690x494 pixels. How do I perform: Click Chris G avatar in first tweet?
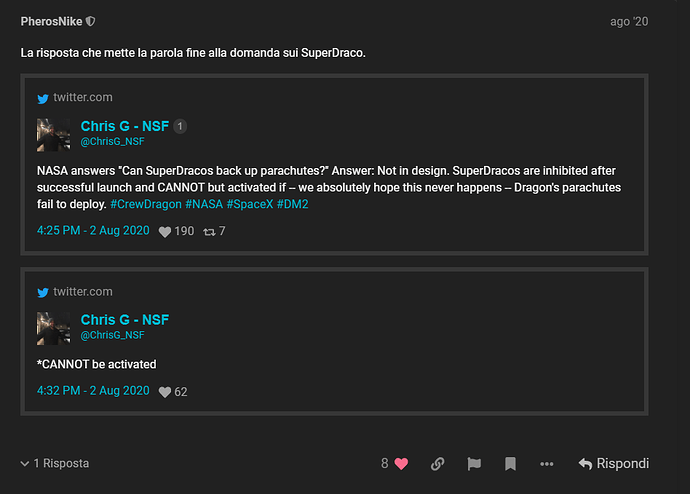click(53, 134)
